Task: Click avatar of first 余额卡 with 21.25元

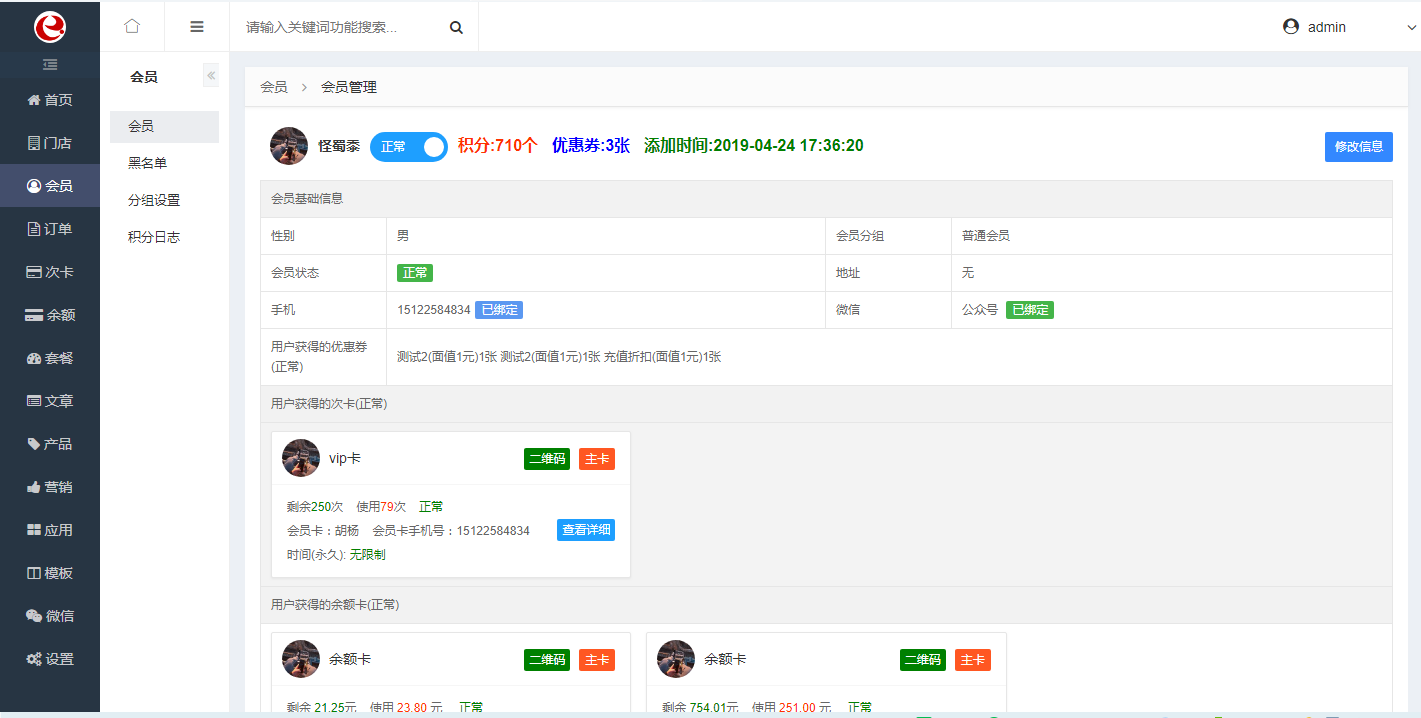Action: pyautogui.click(x=301, y=659)
